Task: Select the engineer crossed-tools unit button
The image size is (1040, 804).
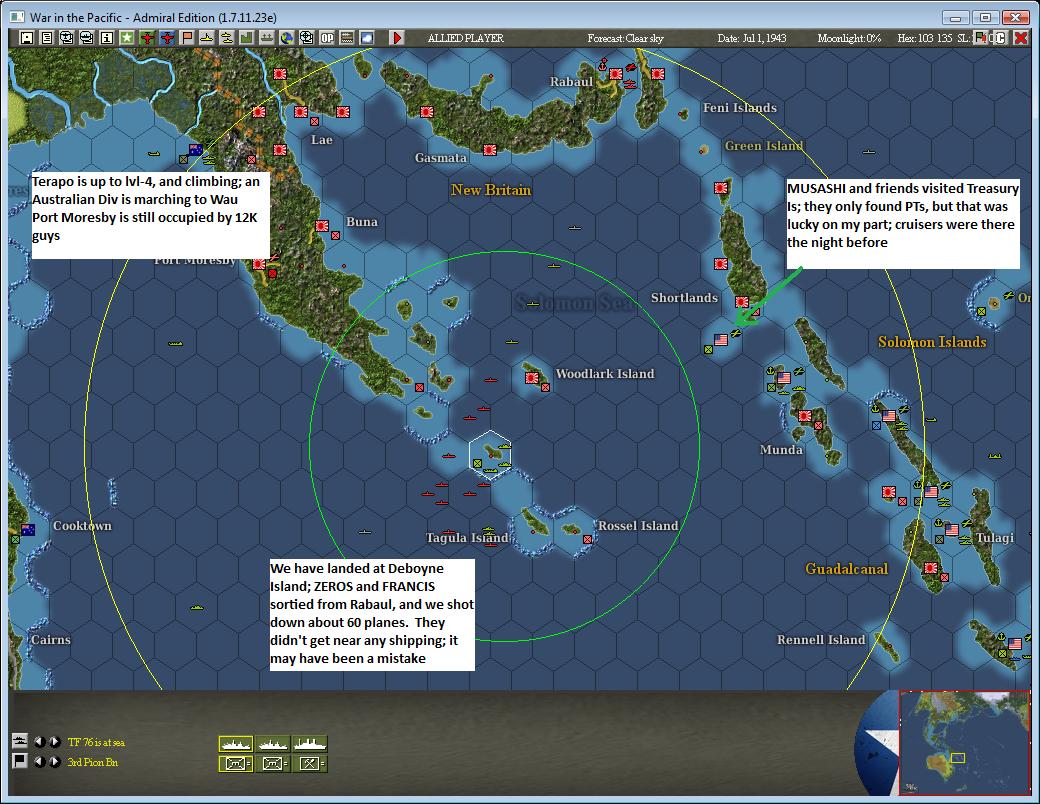Action: coord(310,764)
